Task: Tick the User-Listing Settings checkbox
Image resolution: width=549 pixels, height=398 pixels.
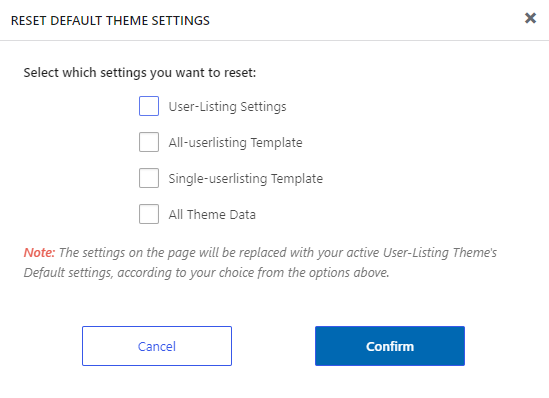Action: point(149,106)
